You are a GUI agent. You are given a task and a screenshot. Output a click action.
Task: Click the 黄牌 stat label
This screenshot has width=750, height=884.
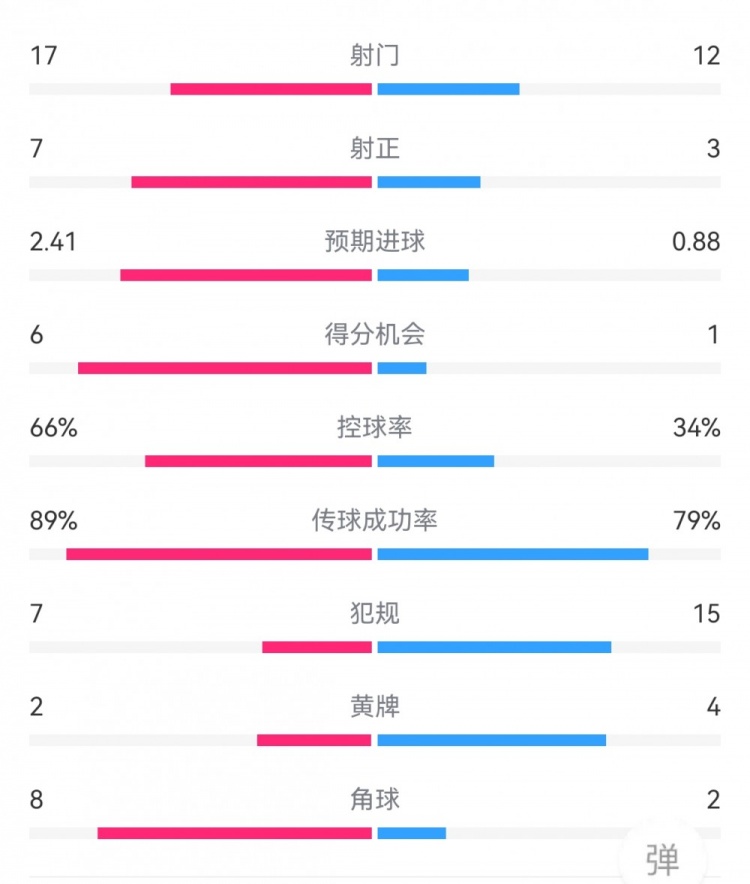[375, 707]
